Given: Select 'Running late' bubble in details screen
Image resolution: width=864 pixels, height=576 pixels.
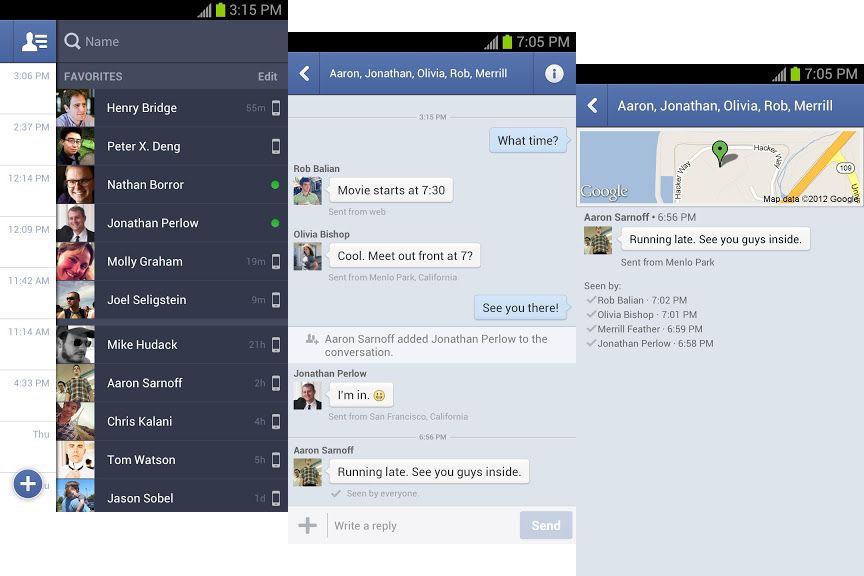Looking at the screenshot, I should 715,239.
